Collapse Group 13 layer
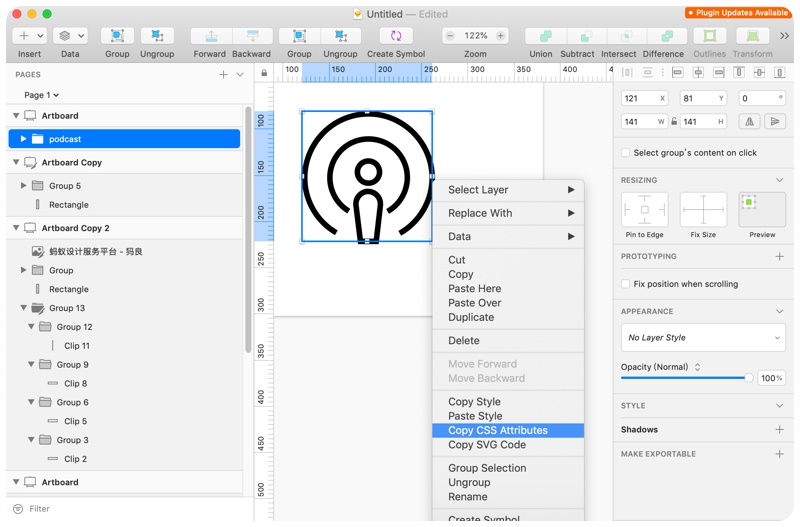Viewport: 800px width, 527px height. [23, 308]
